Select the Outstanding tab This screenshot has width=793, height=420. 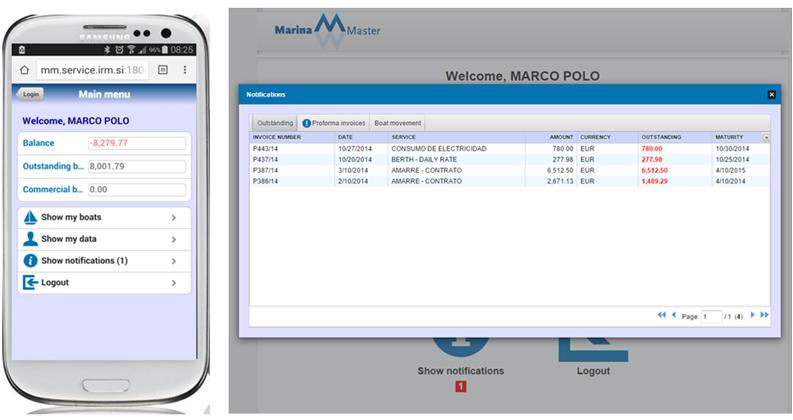276,123
